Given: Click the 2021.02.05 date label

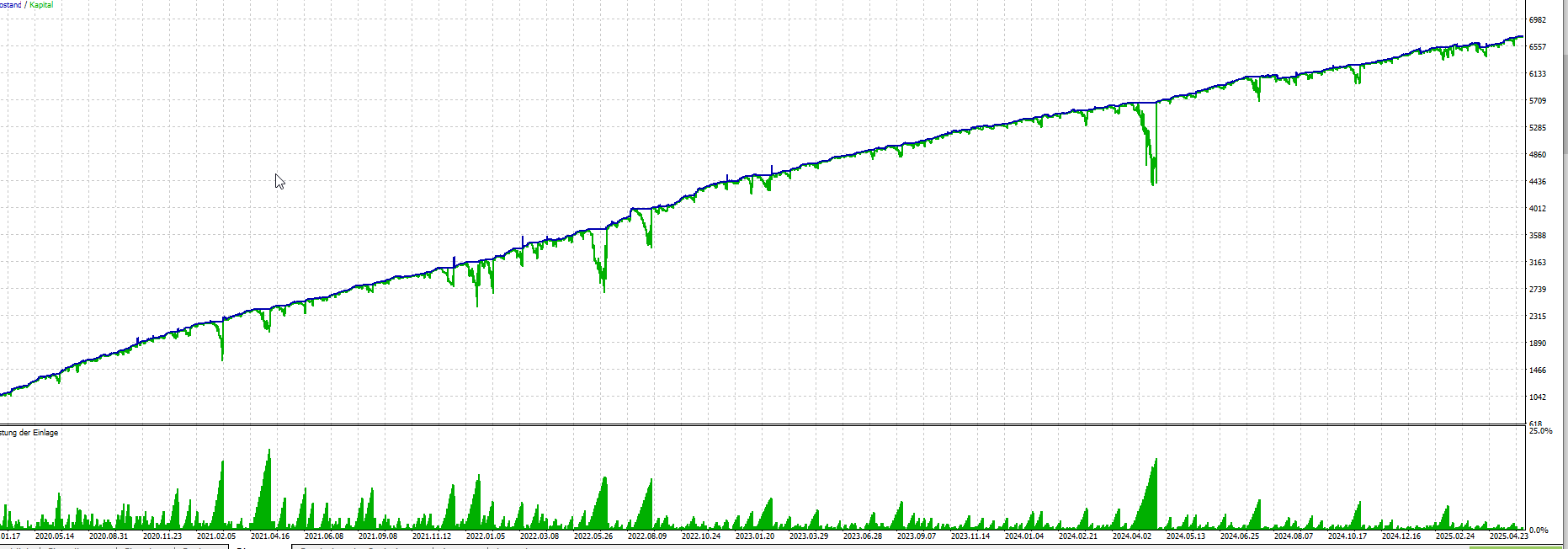Looking at the screenshot, I should pyautogui.click(x=216, y=536).
